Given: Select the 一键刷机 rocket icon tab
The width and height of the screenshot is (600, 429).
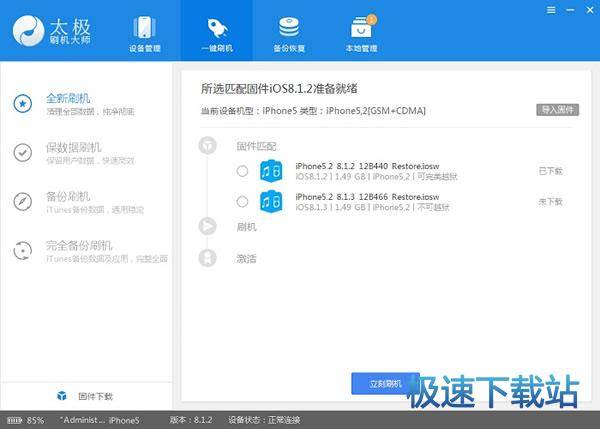Looking at the screenshot, I should (x=217, y=28).
